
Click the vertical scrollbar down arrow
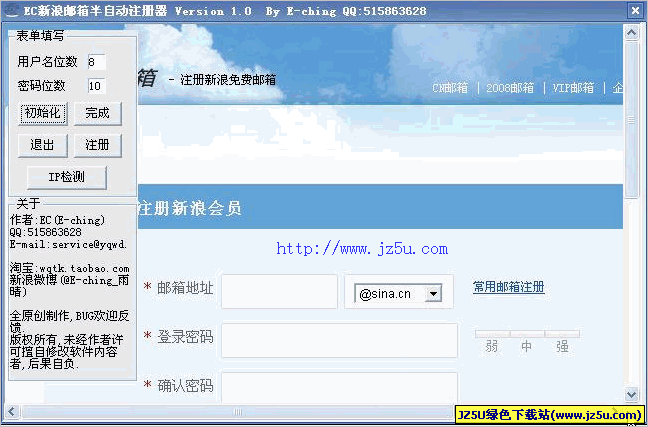(631, 394)
